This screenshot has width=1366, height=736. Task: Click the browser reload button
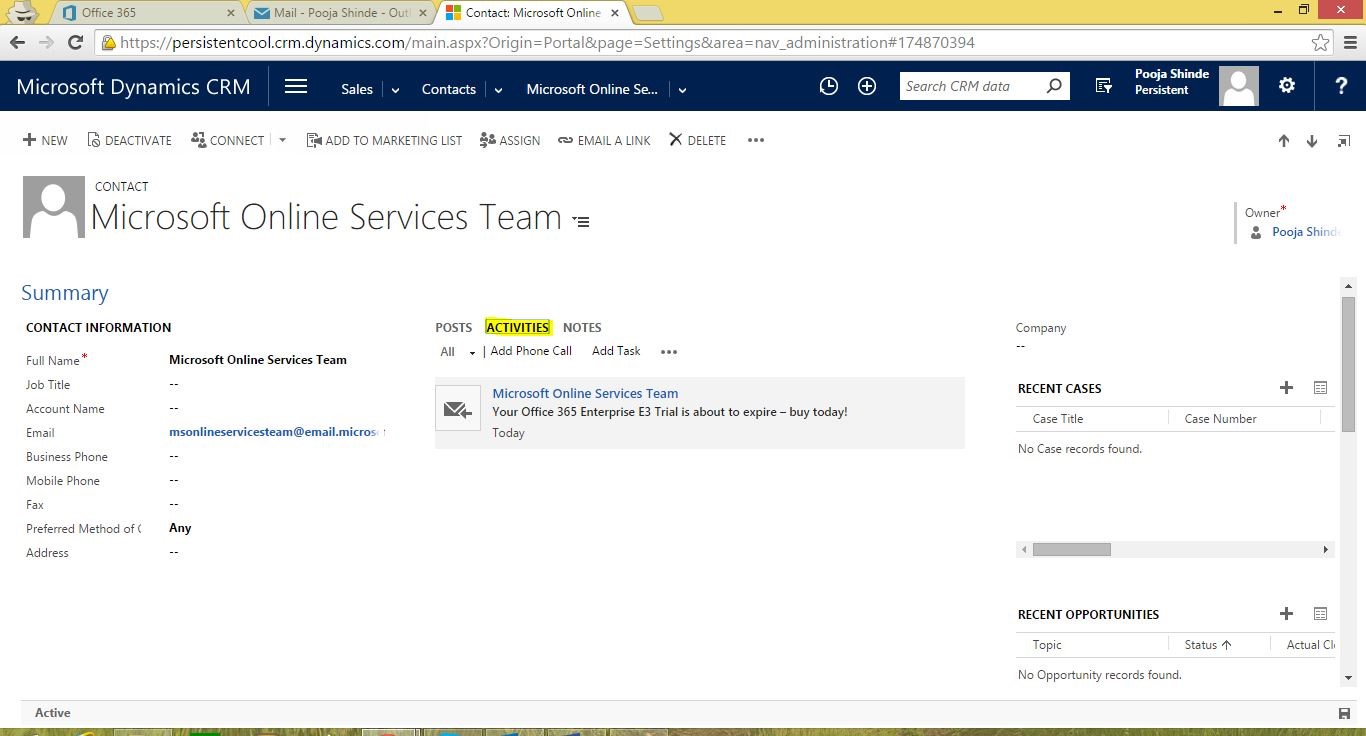click(75, 42)
